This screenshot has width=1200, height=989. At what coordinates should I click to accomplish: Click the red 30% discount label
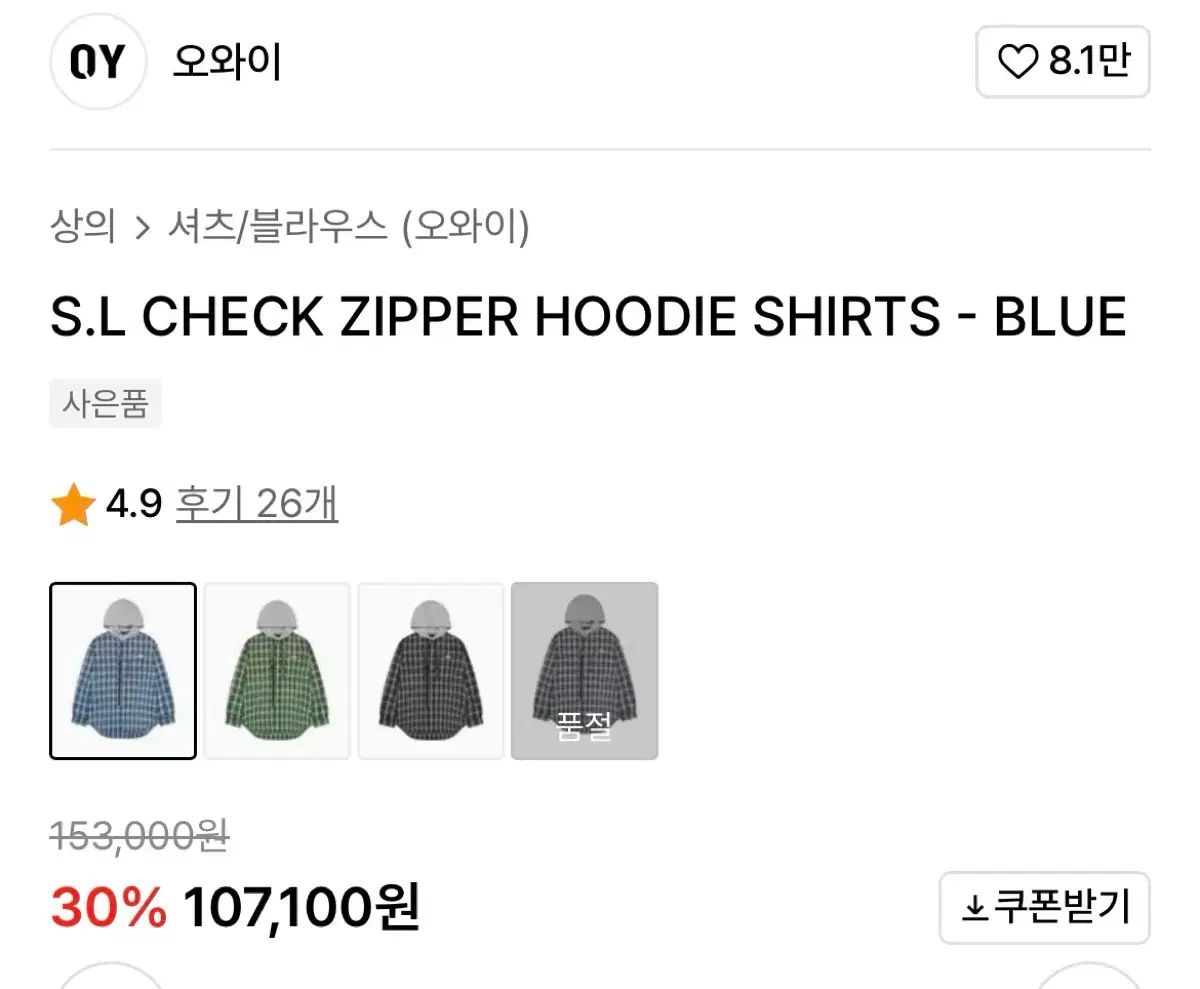pyautogui.click(x=109, y=908)
